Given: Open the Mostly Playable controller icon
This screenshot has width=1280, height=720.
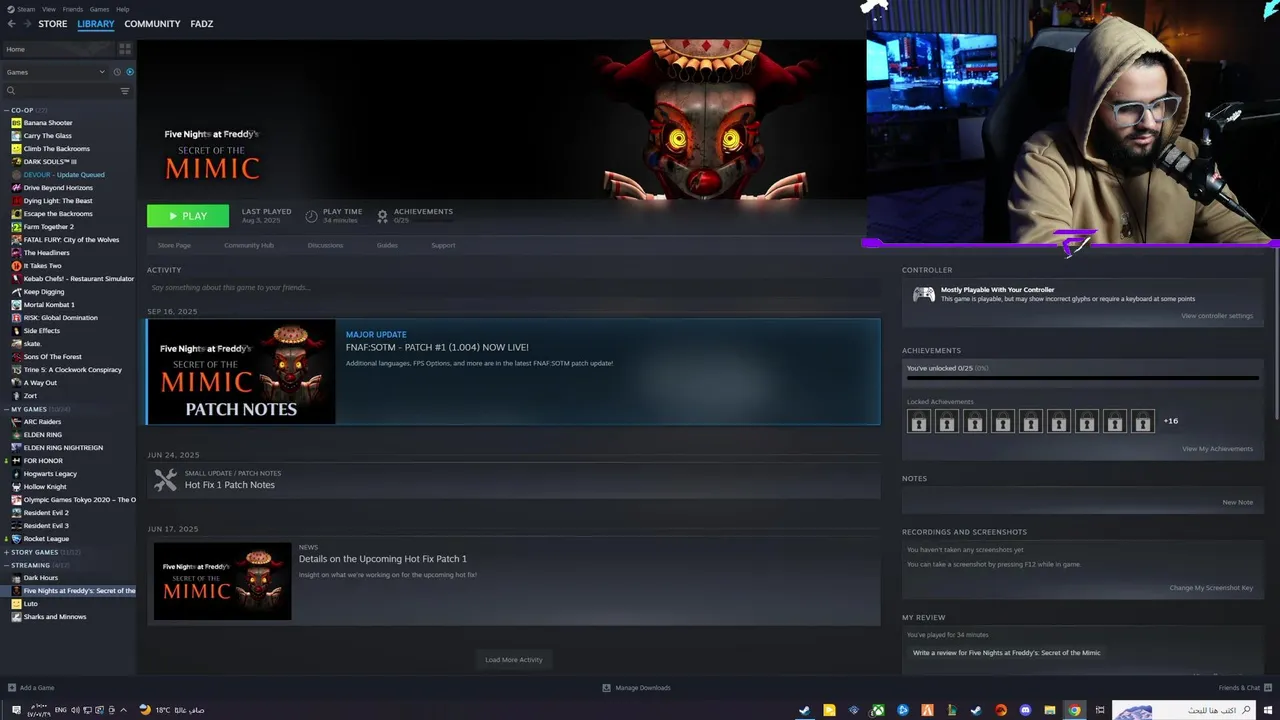Looking at the screenshot, I should [x=924, y=294].
